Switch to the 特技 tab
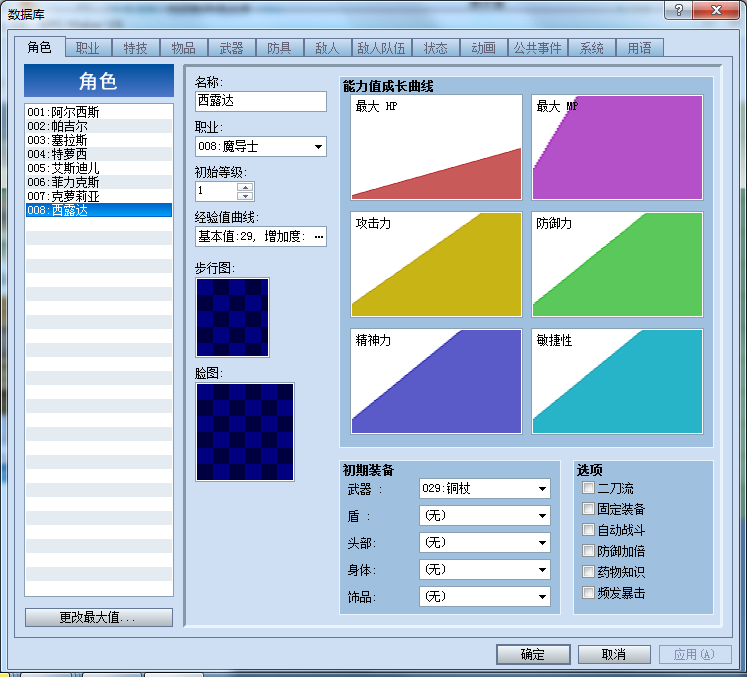 136,48
